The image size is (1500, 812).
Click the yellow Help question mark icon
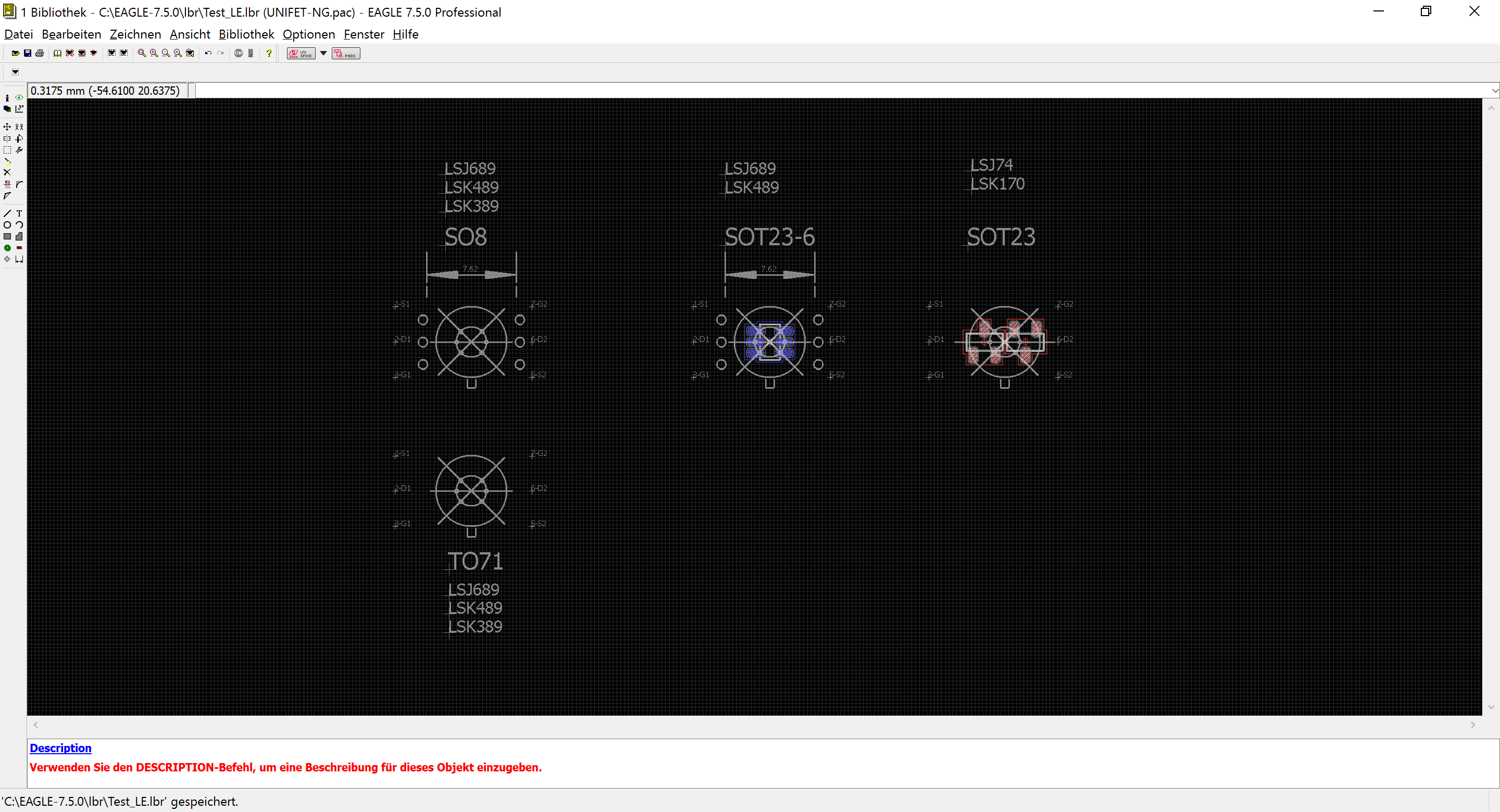(269, 54)
